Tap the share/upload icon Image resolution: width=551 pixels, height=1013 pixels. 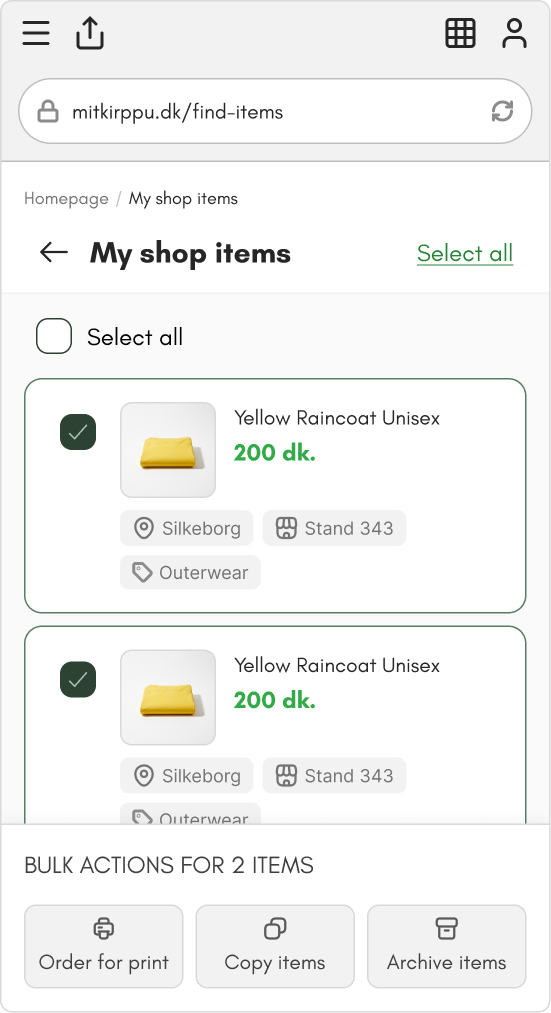[90, 33]
